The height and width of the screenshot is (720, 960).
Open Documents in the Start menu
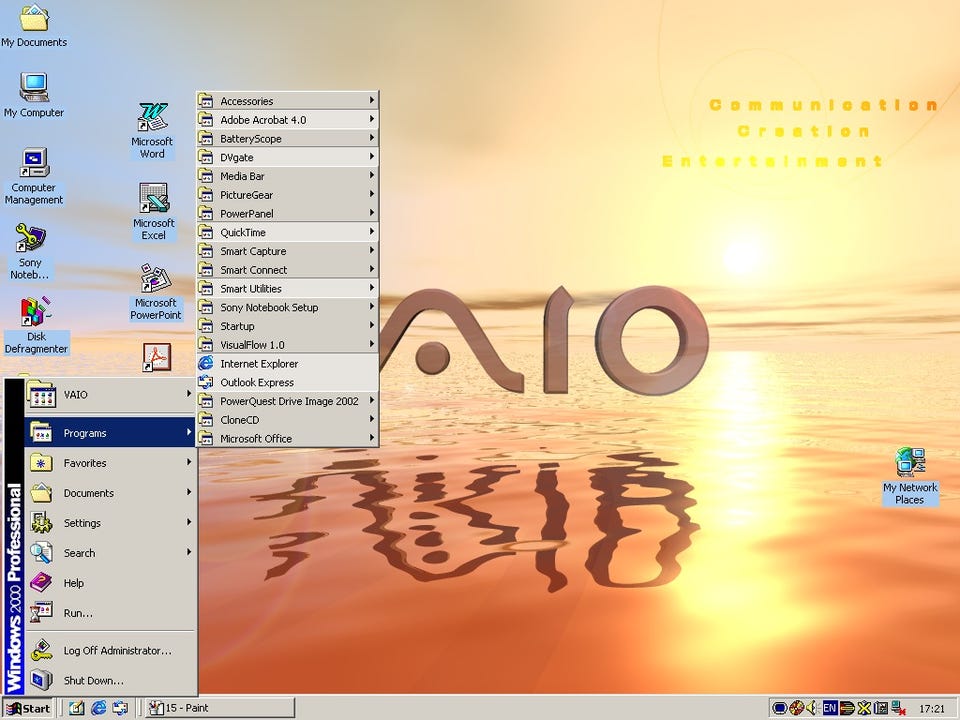click(x=110, y=493)
